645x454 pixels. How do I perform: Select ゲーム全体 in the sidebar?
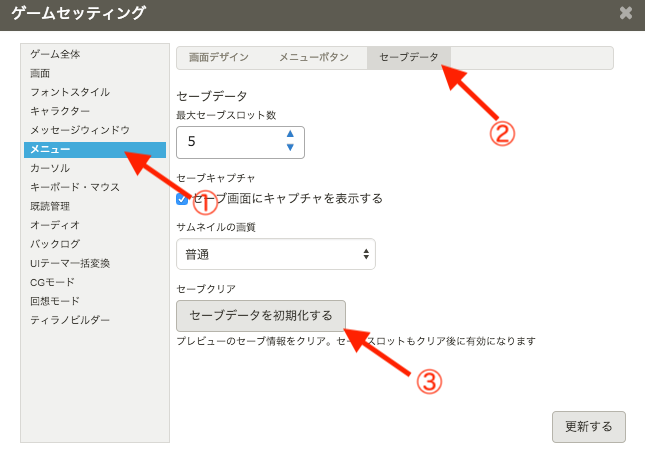coord(55,54)
